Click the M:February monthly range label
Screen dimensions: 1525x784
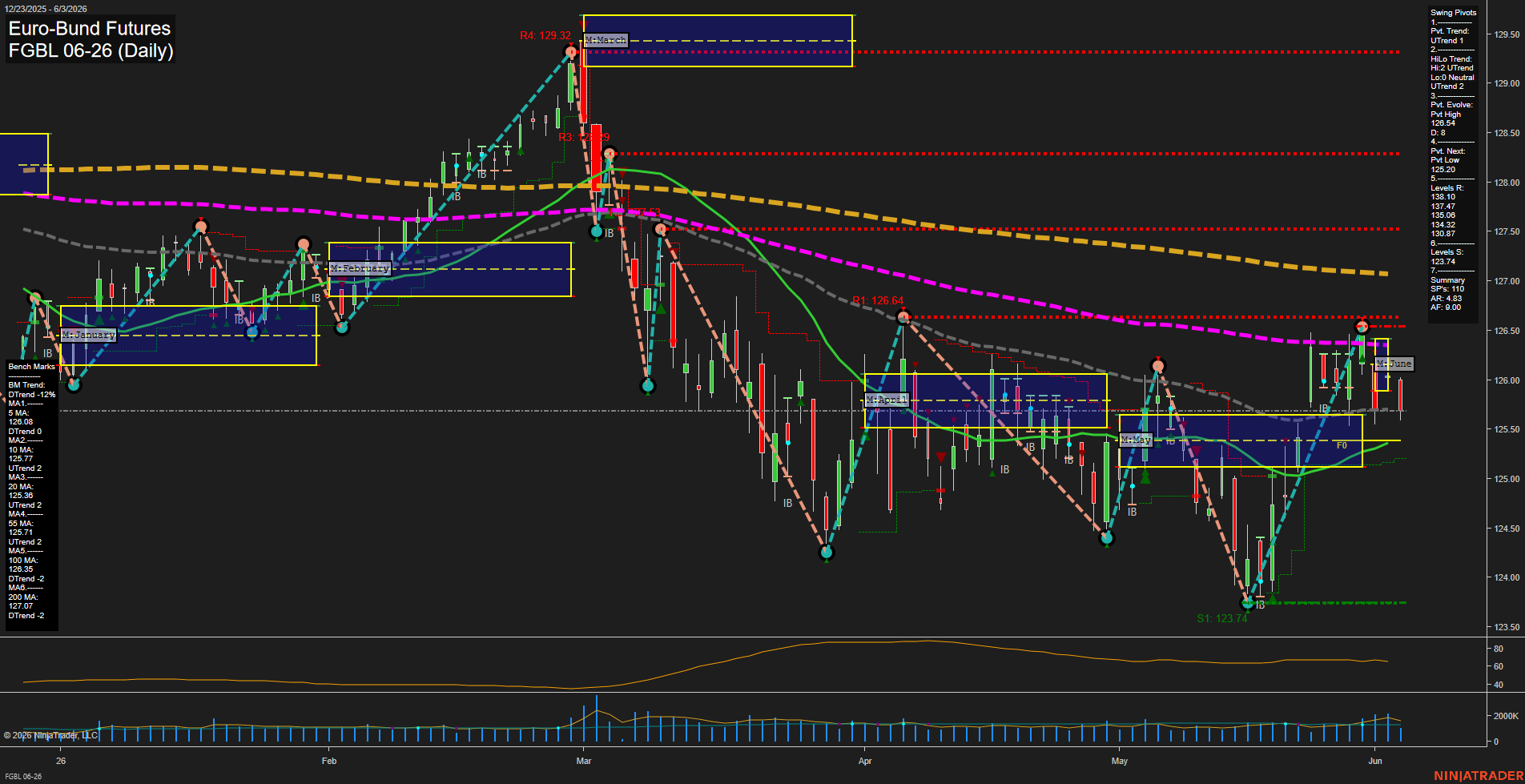point(360,268)
